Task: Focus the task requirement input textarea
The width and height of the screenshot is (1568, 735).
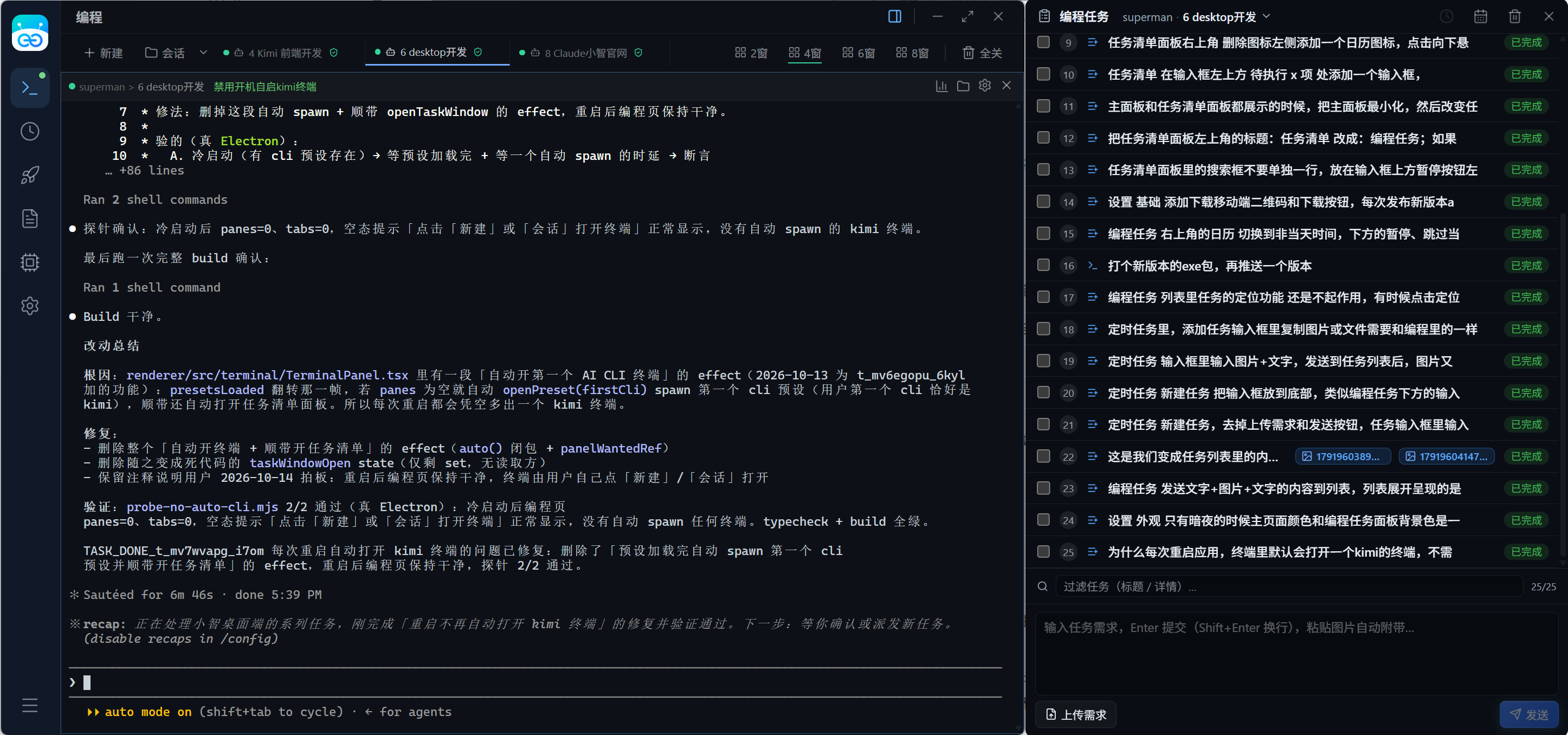Action: (1296, 654)
